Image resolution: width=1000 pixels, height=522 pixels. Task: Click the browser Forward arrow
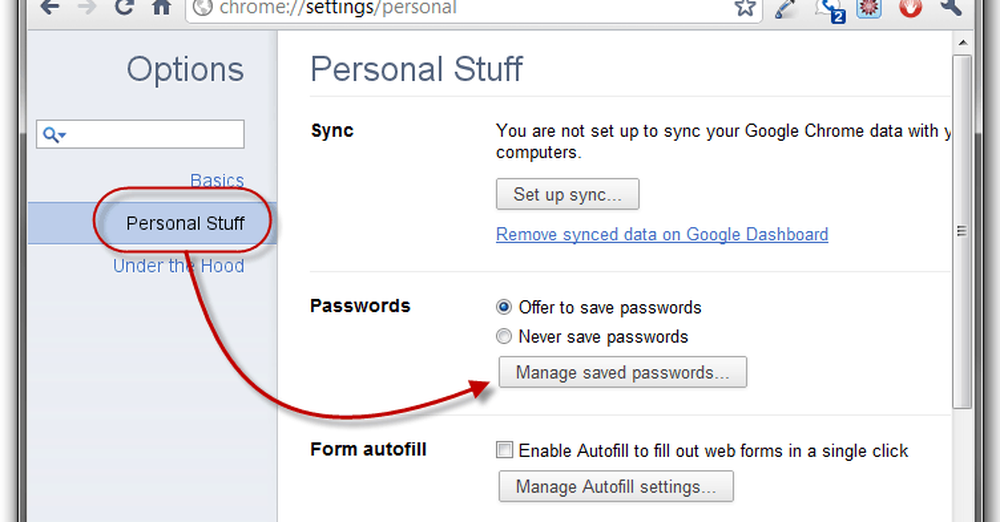(87, 8)
